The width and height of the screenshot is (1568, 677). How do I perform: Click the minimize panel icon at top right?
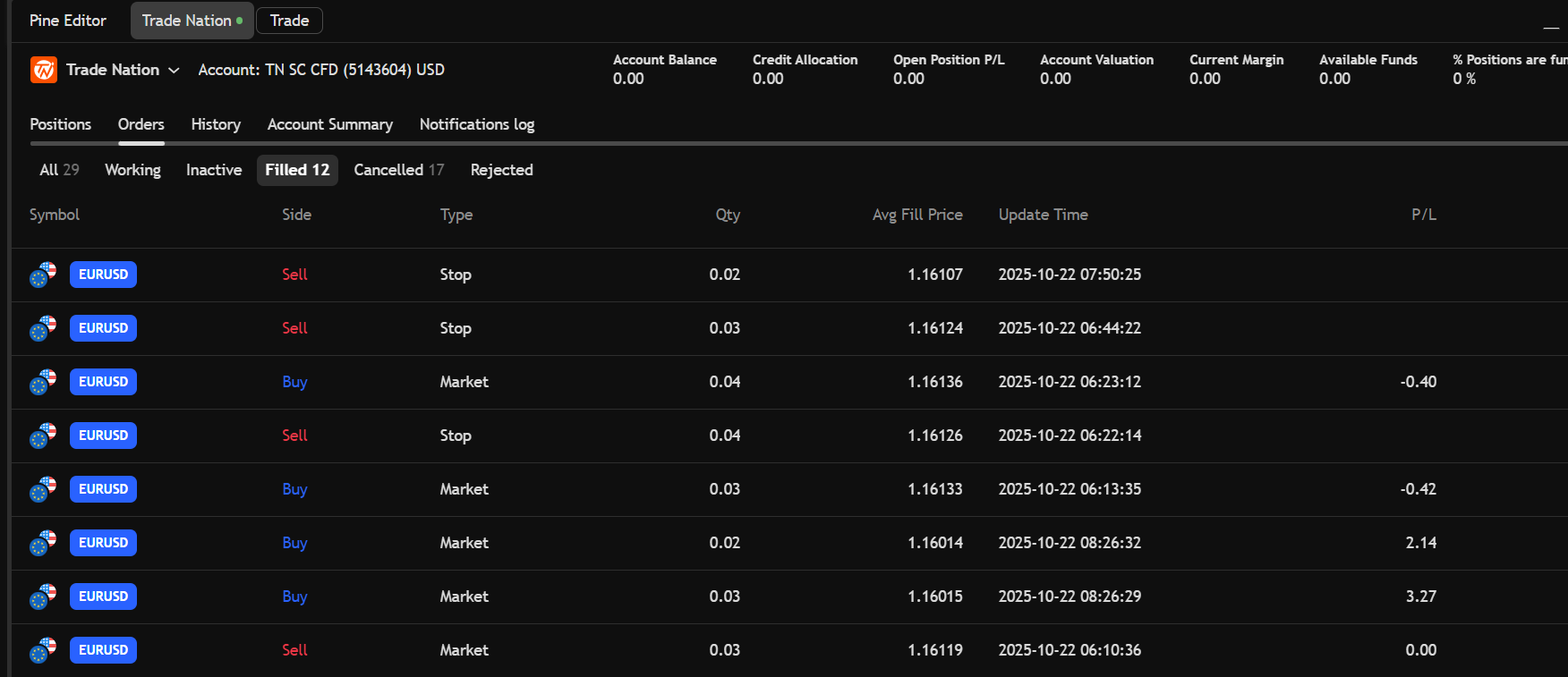1551,28
